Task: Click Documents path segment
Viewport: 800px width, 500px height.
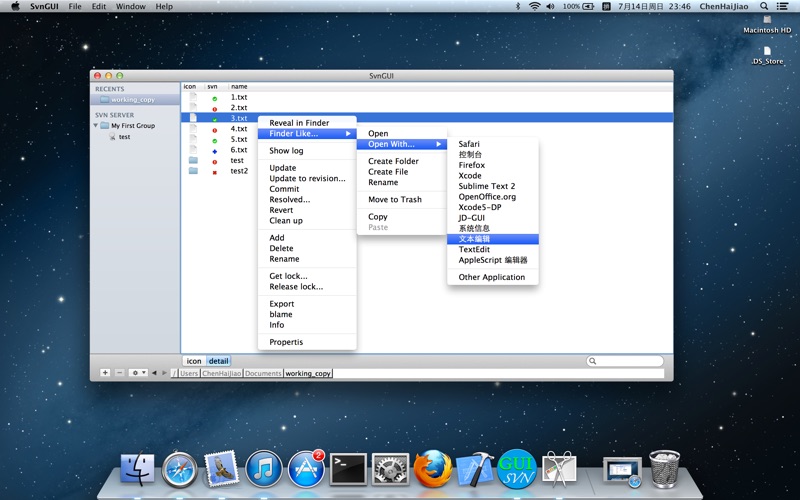Action: coord(263,373)
